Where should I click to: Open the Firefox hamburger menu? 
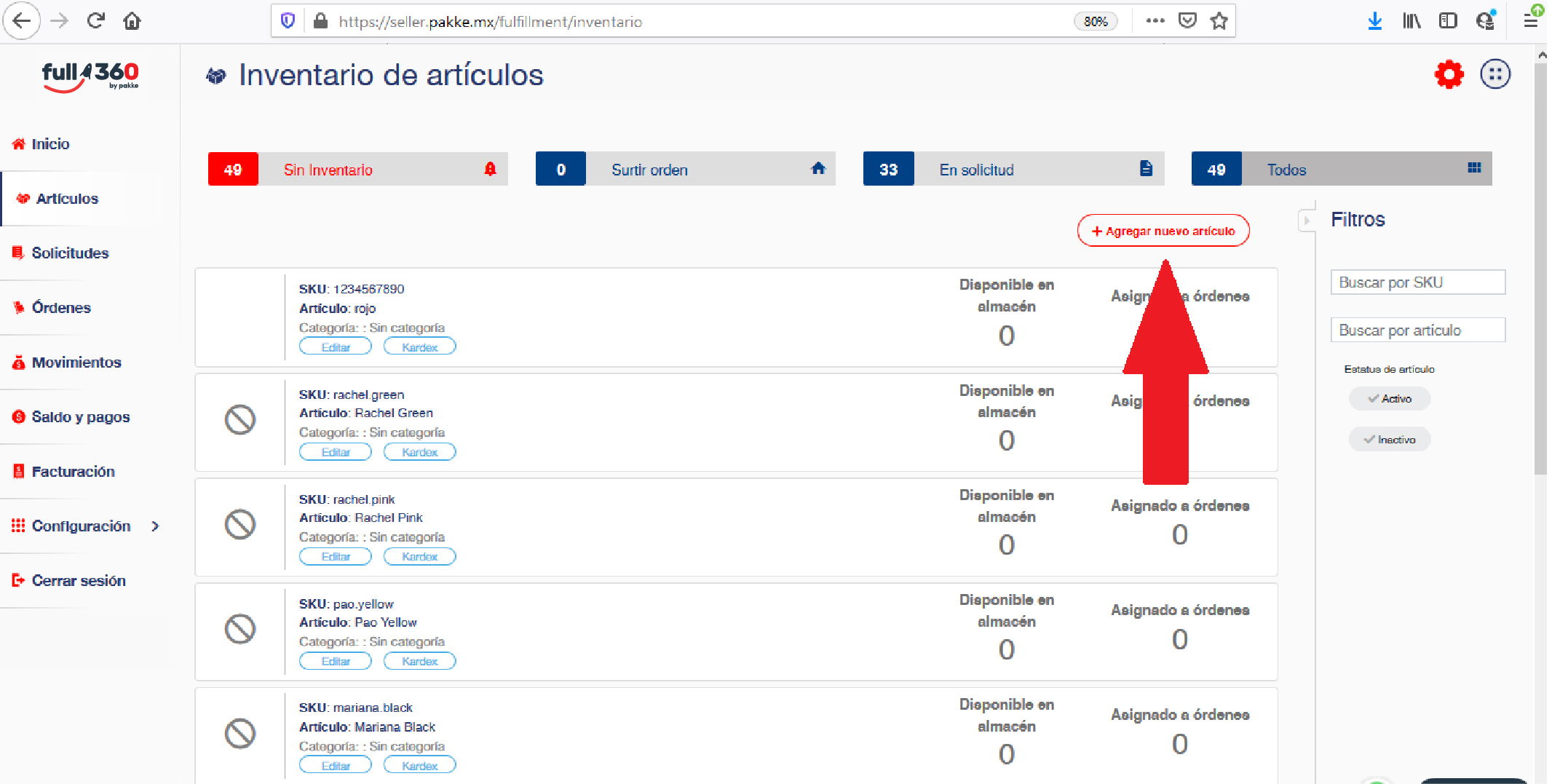[x=1530, y=21]
